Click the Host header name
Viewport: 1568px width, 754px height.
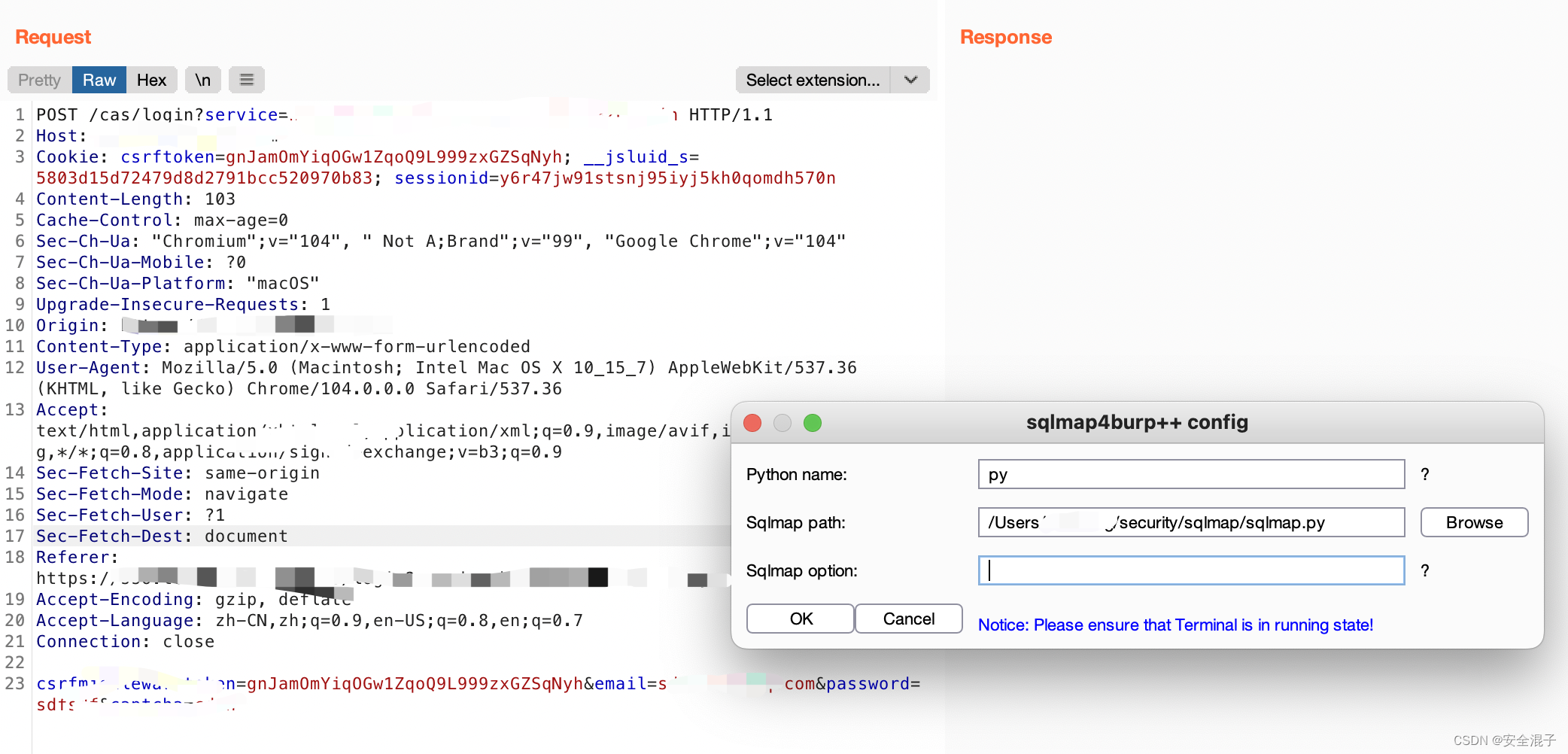(x=56, y=135)
